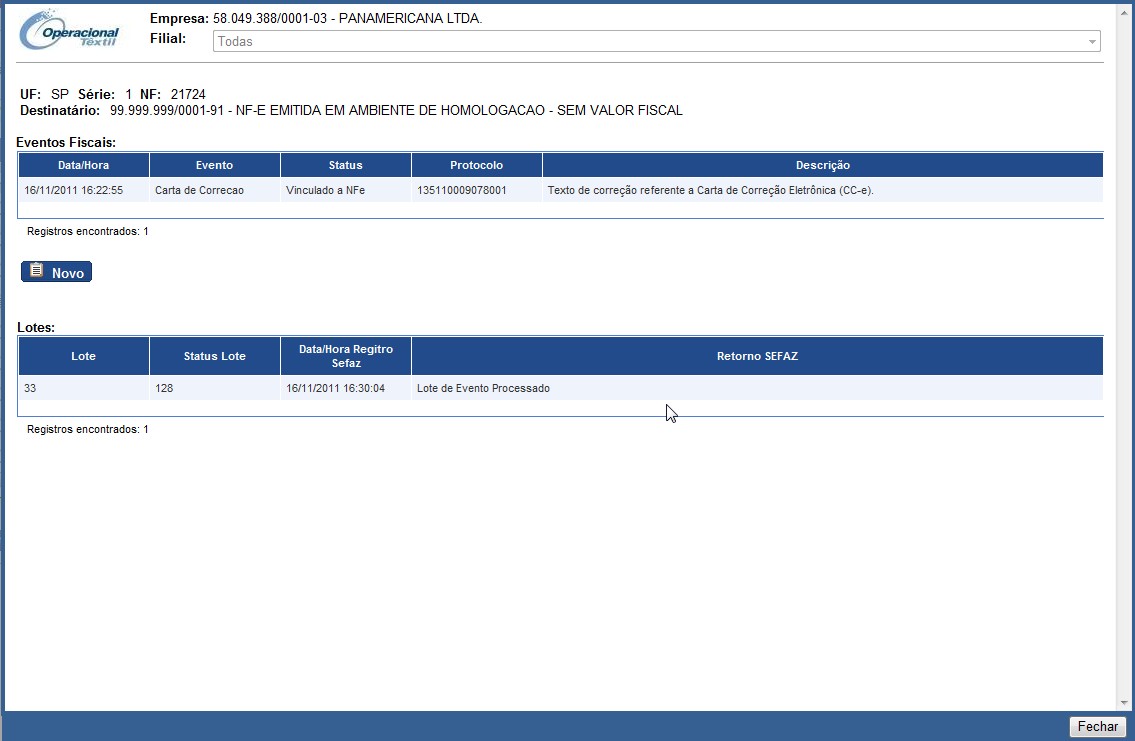1135x741 pixels.
Task: Click the Protocolo column header
Action: (x=476, y=165)
